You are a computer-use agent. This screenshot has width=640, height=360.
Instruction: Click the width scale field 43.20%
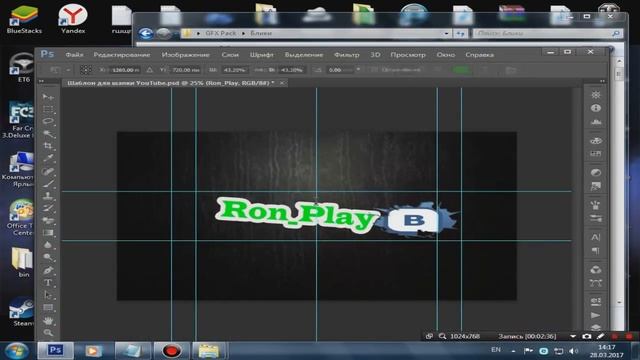(235, 70)
